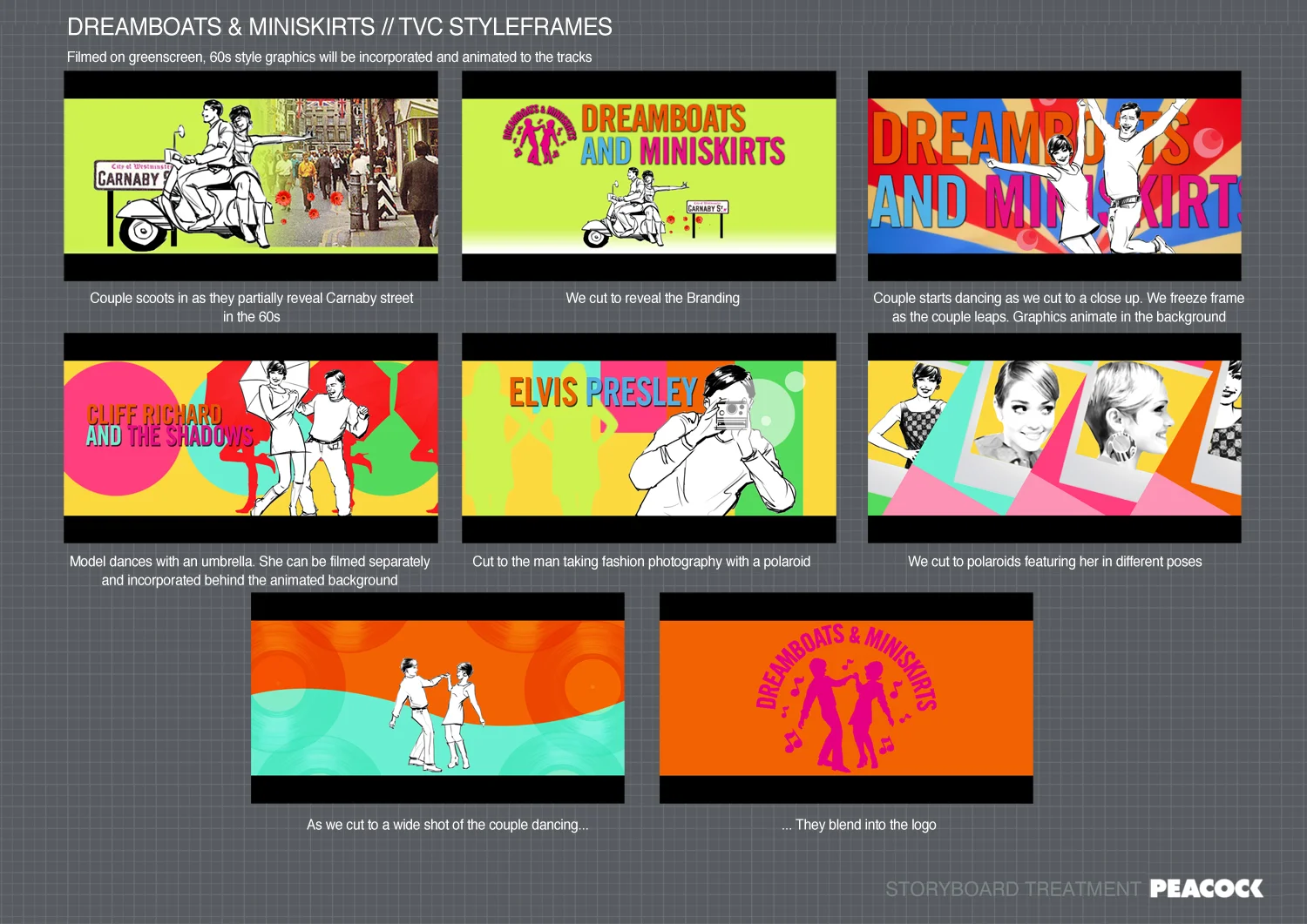
Task: Click the title 'DREAMBOATS & MINISKIRTS // TVC STYLEFRAMES'
Action: click(x=340, y=27)
